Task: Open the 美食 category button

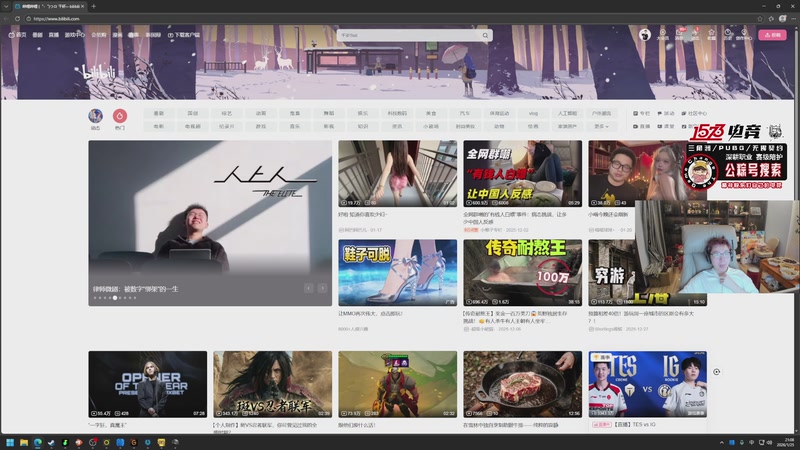Action: pos(431,113)
